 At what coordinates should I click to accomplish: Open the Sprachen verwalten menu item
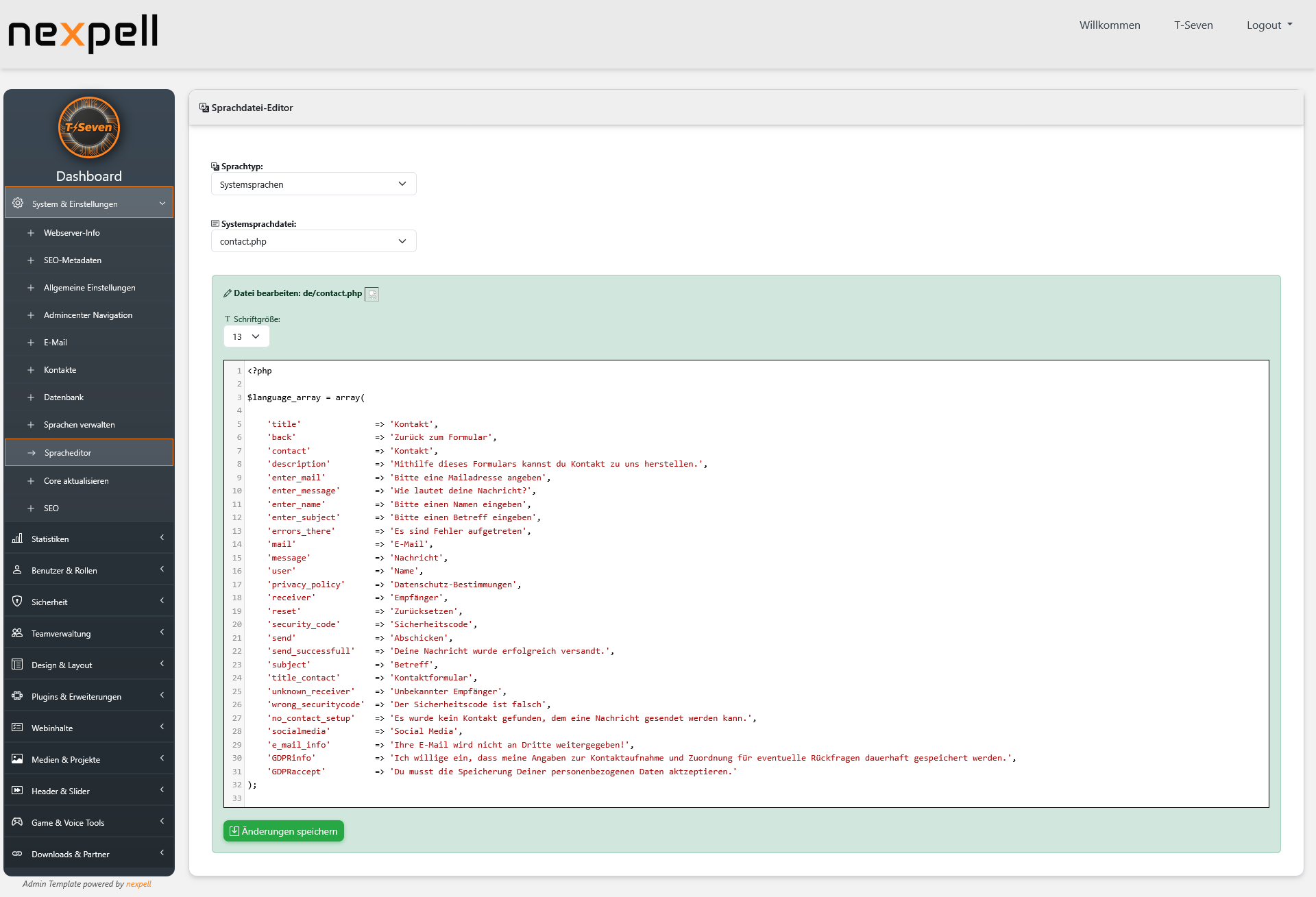[x=80, y=425]
